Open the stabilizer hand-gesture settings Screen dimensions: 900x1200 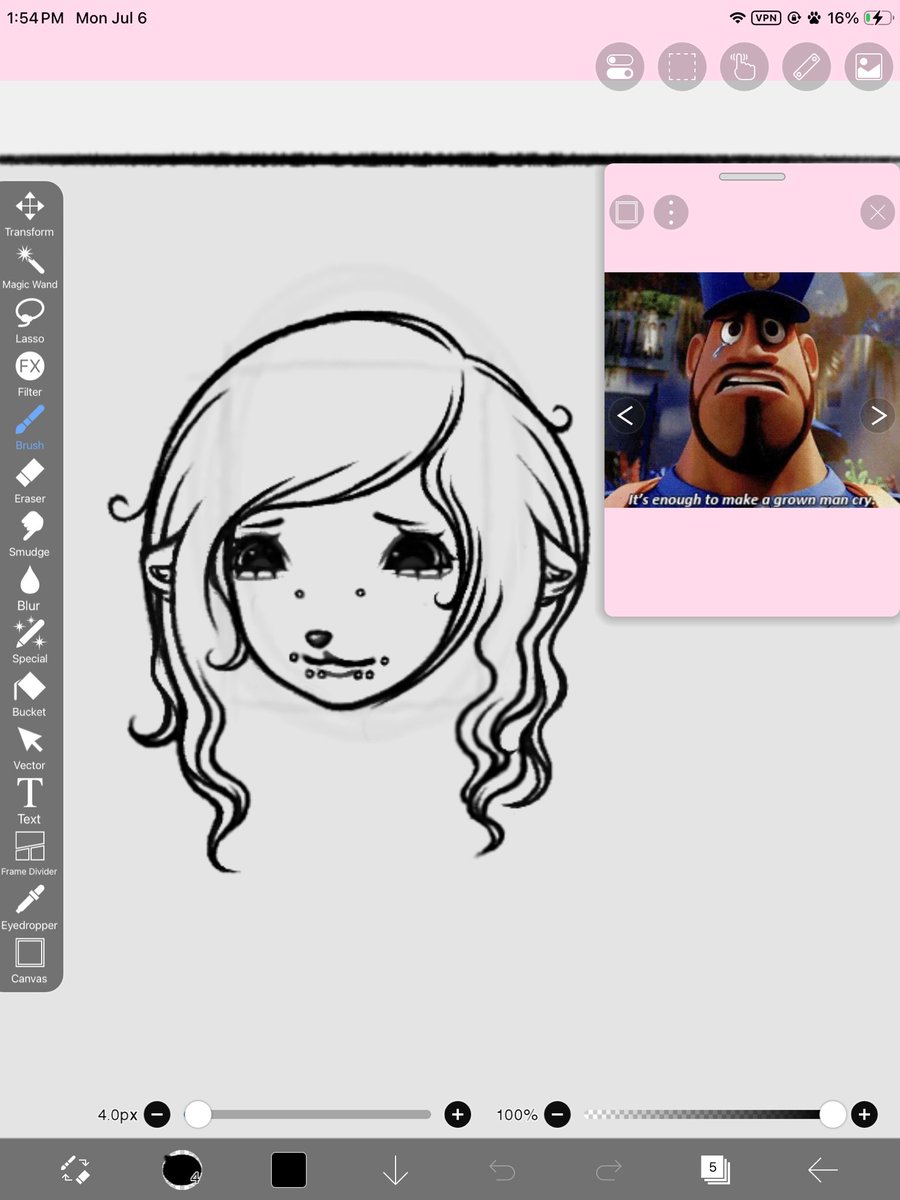(744, 67)
